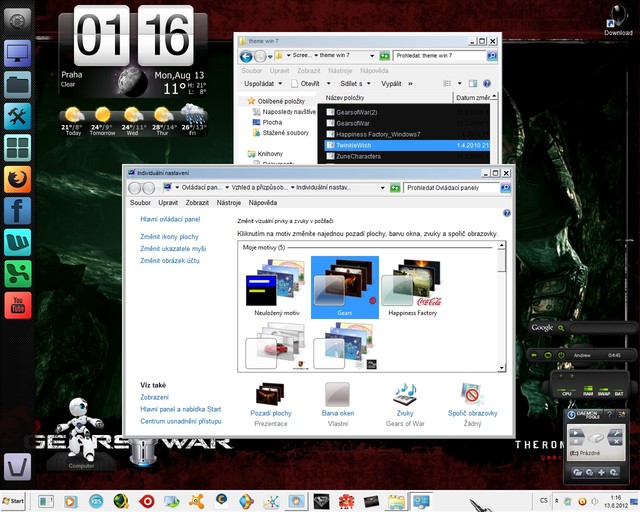
Task: Open Firefox from the left dock
Action: point(18,179)
